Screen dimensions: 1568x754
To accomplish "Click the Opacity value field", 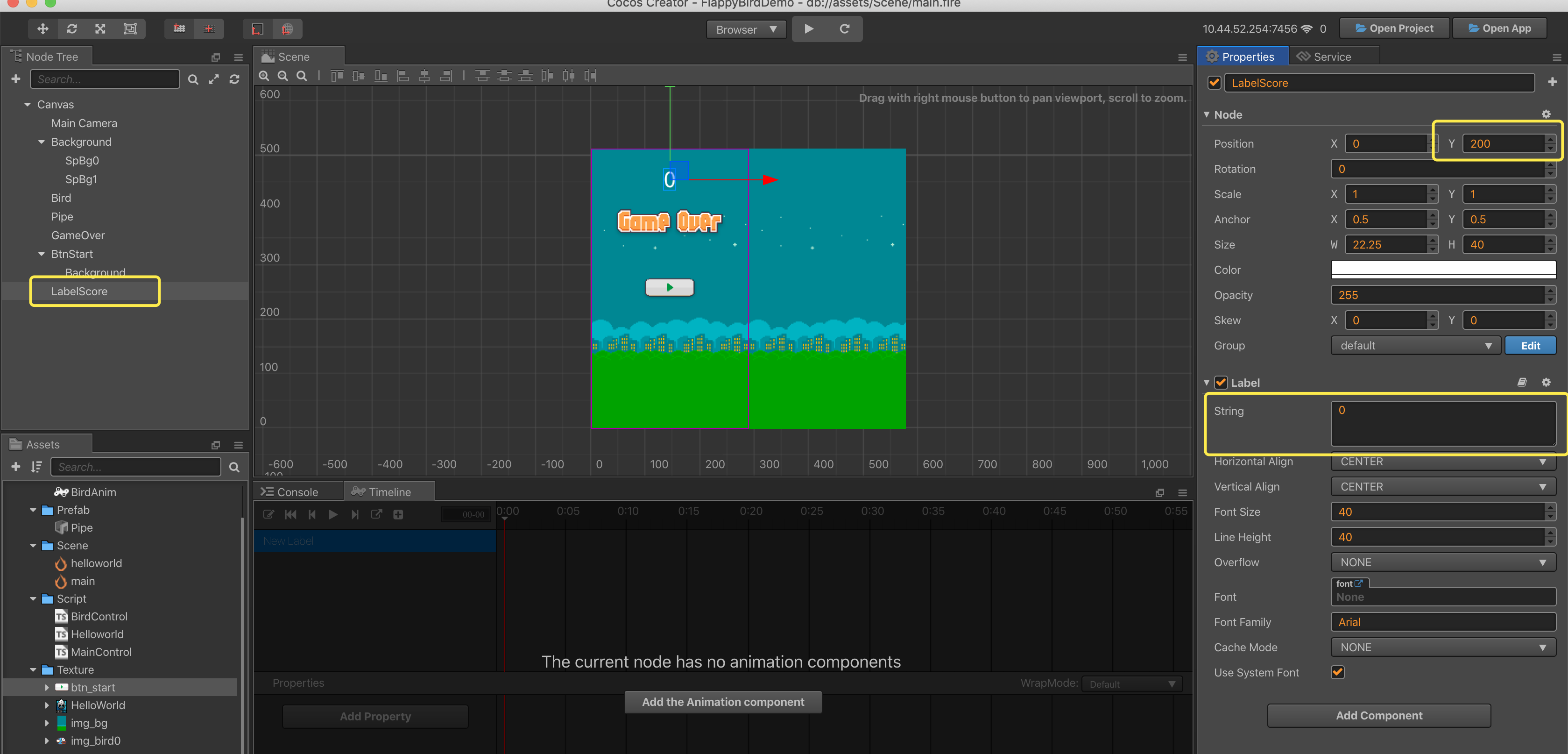I will [x=1438, y=295].
